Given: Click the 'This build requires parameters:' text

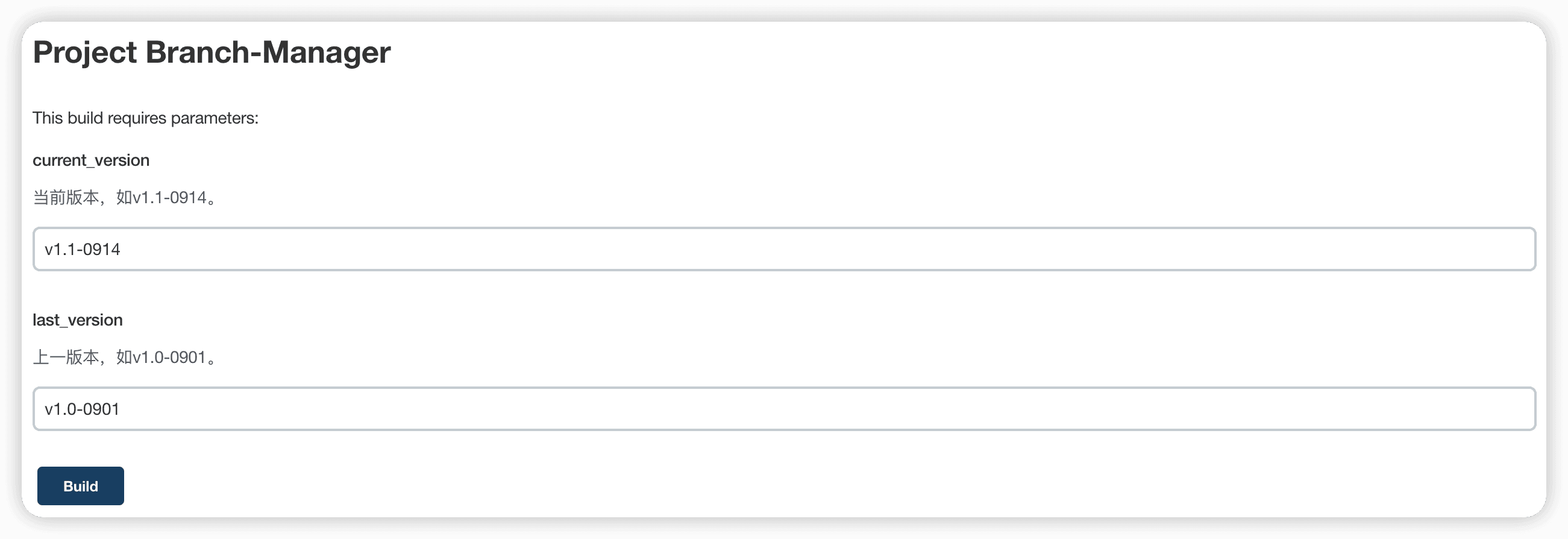Looking at the screenshot, I should (x=145, y=118).
